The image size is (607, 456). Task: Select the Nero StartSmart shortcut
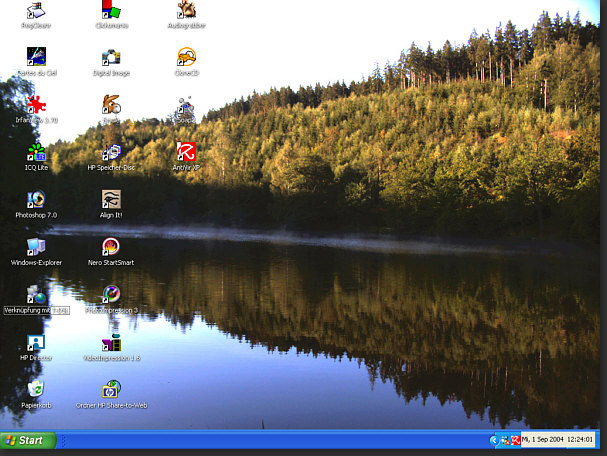click(x=111, y=247)
